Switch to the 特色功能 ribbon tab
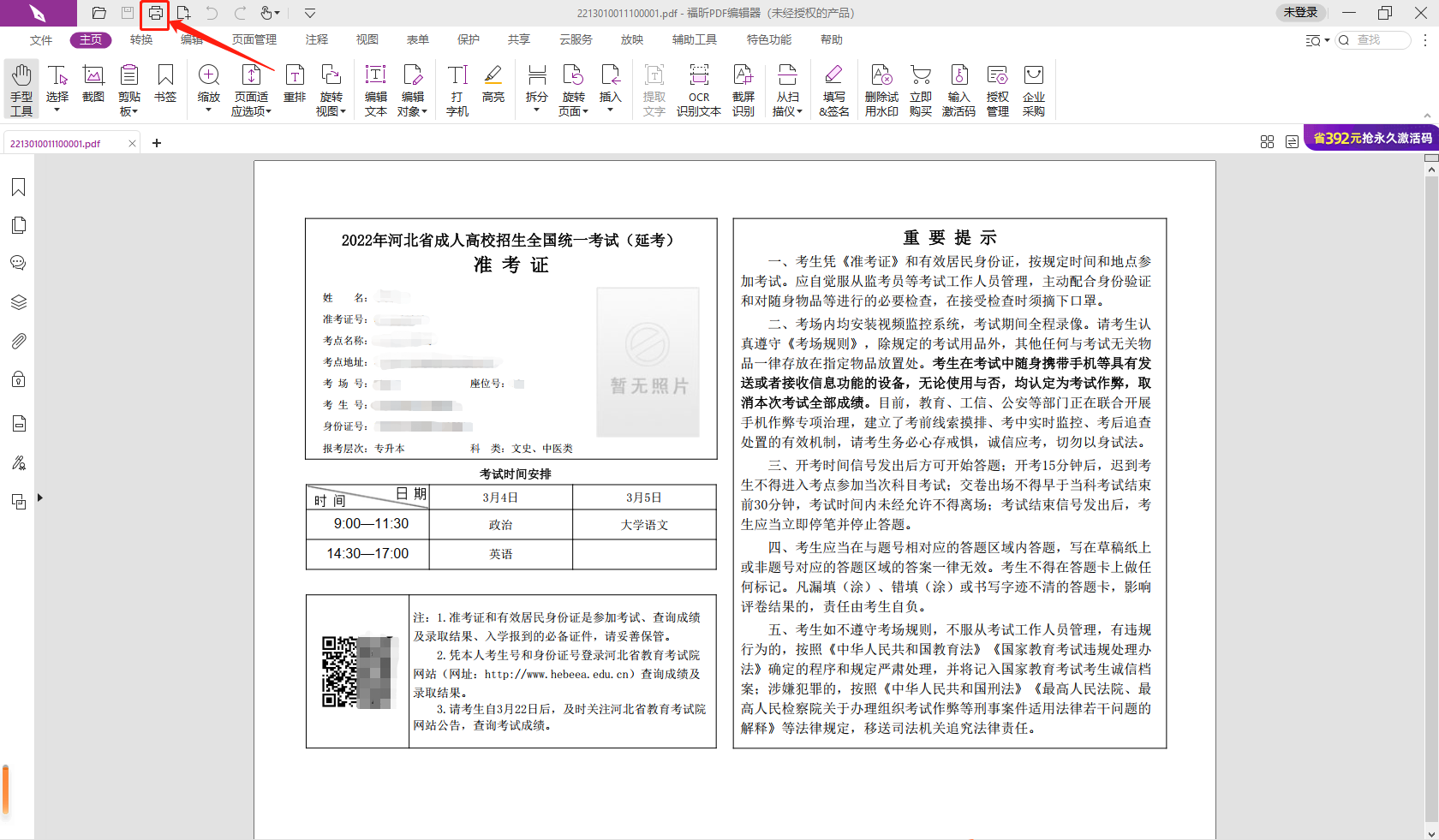Image resolution: width=1439 pixels, height=840 pixels. [x=769, y=39]
